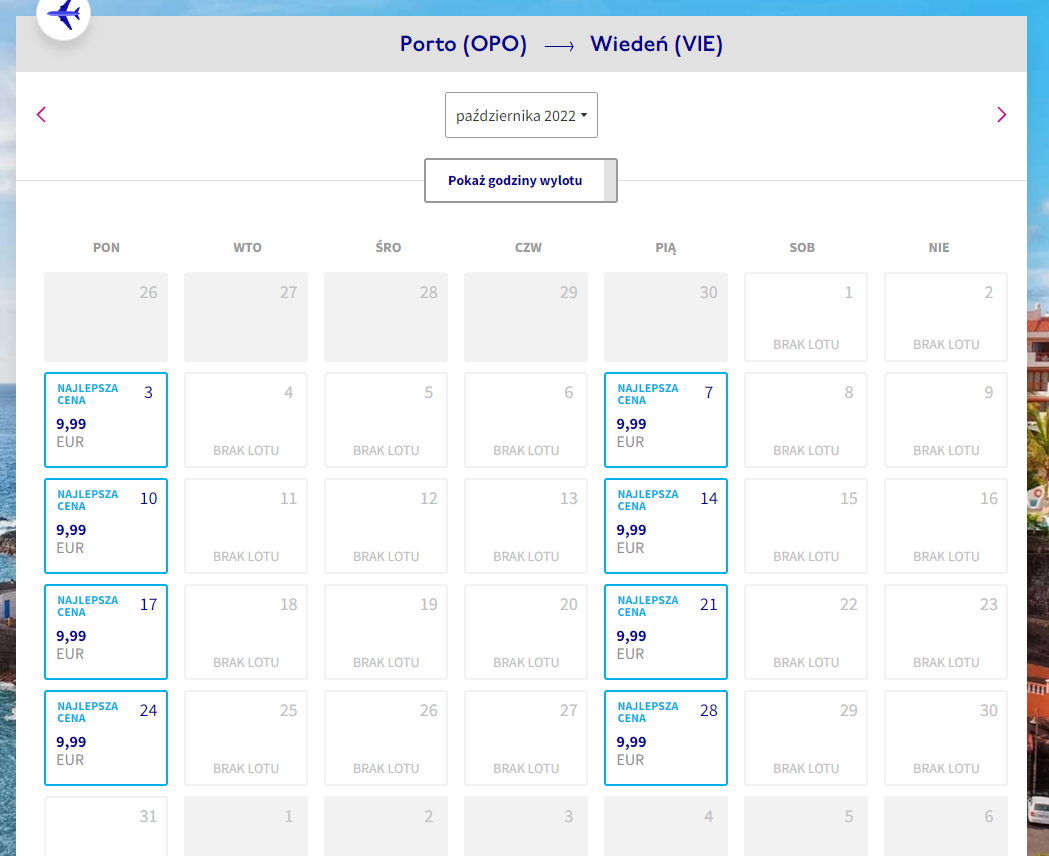Select flight on October 21

click(x=666, y=631)
